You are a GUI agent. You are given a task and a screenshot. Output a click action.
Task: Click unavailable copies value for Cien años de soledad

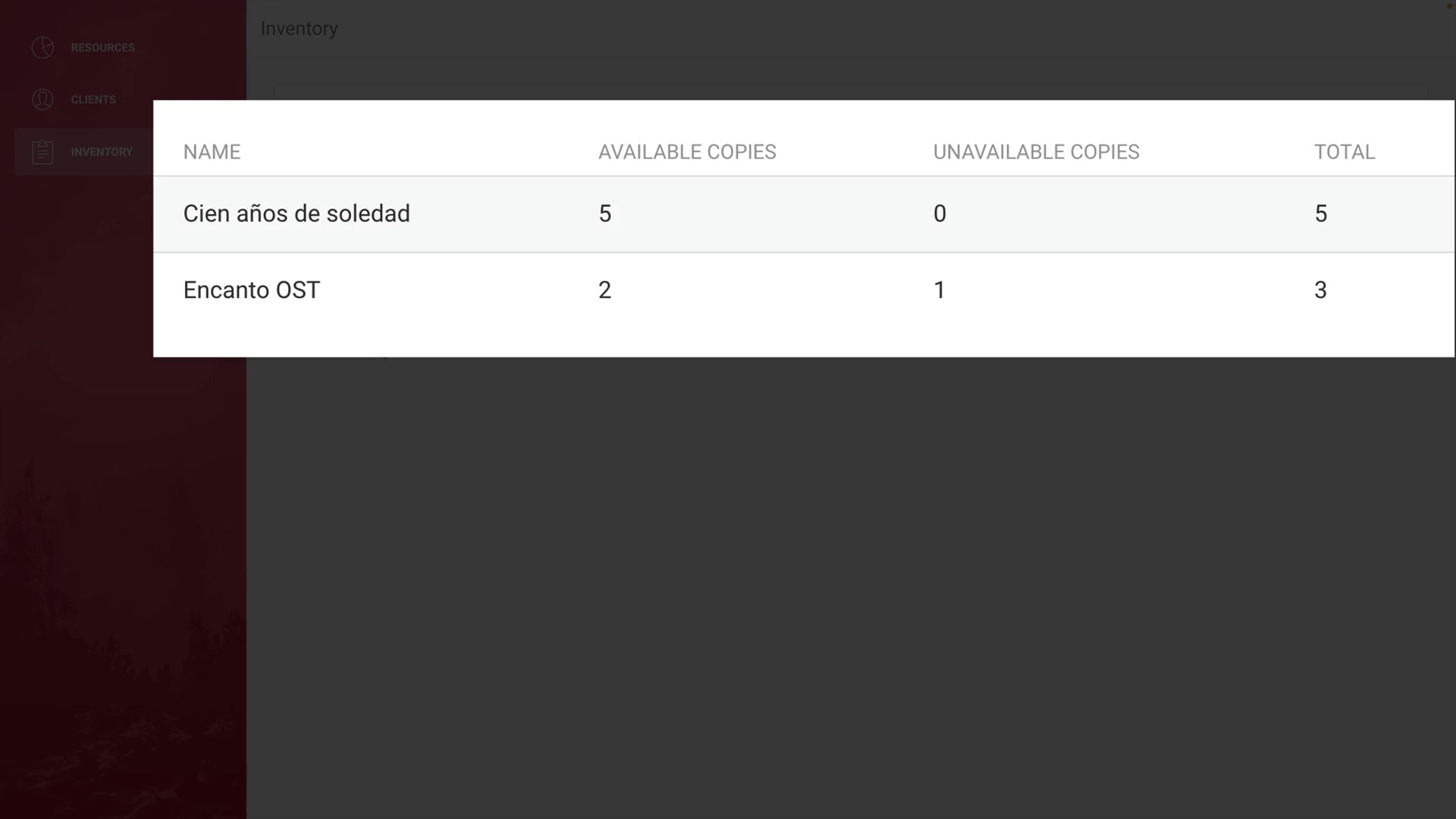tap(939, 214)
